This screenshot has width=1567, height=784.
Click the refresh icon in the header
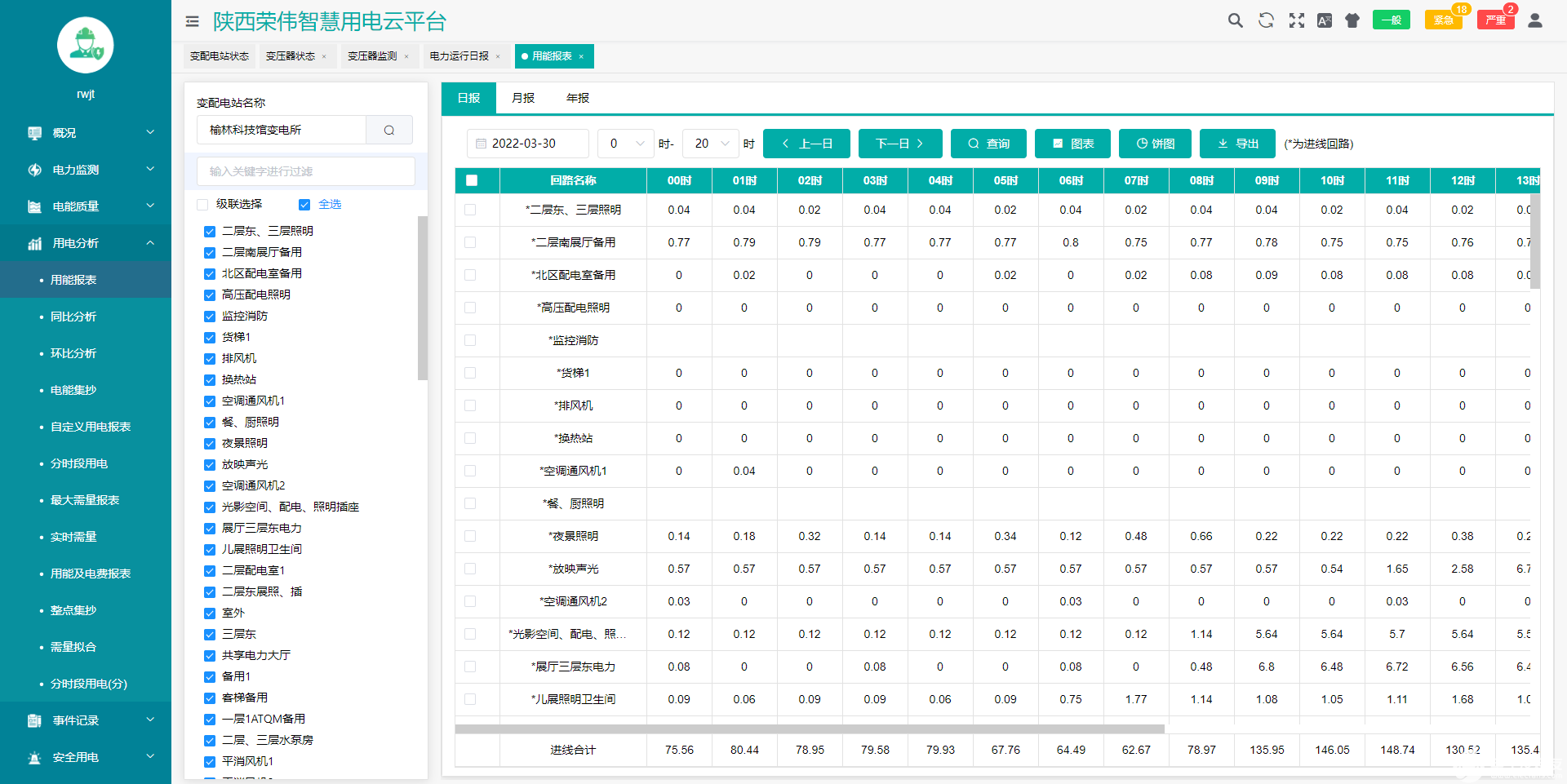point(1266,20)
